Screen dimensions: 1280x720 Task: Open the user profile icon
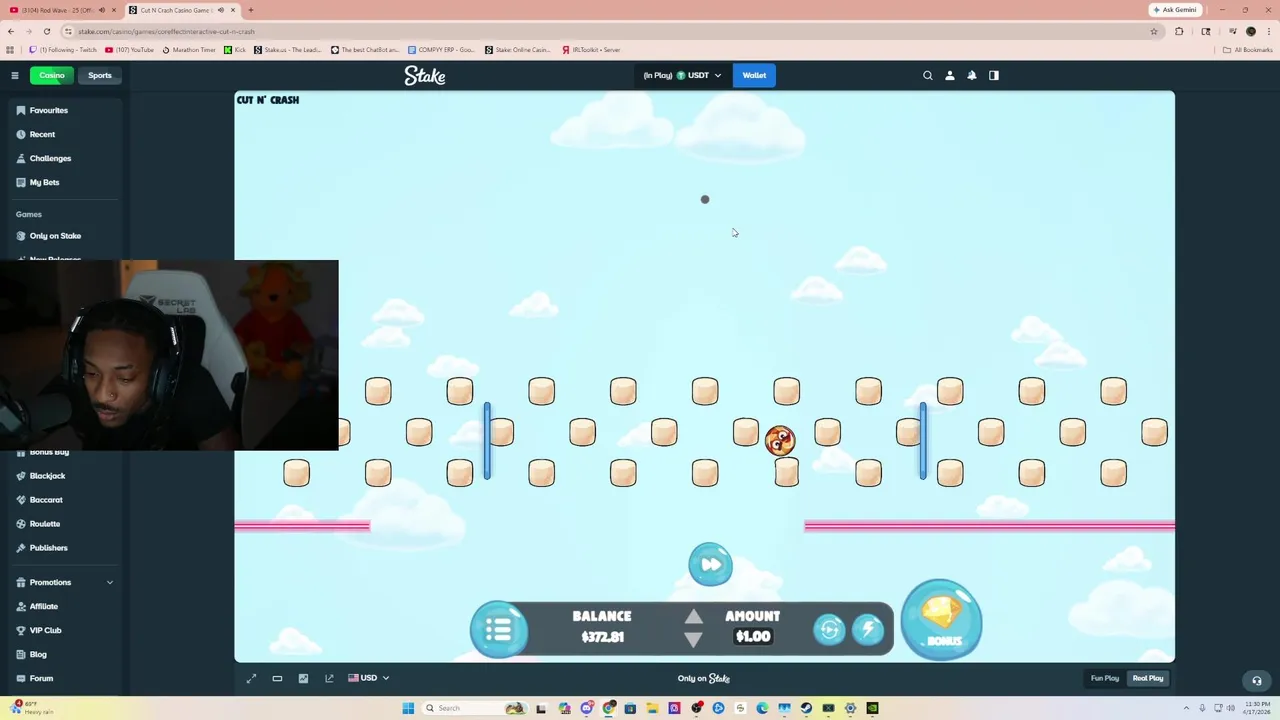pos(950,75)
